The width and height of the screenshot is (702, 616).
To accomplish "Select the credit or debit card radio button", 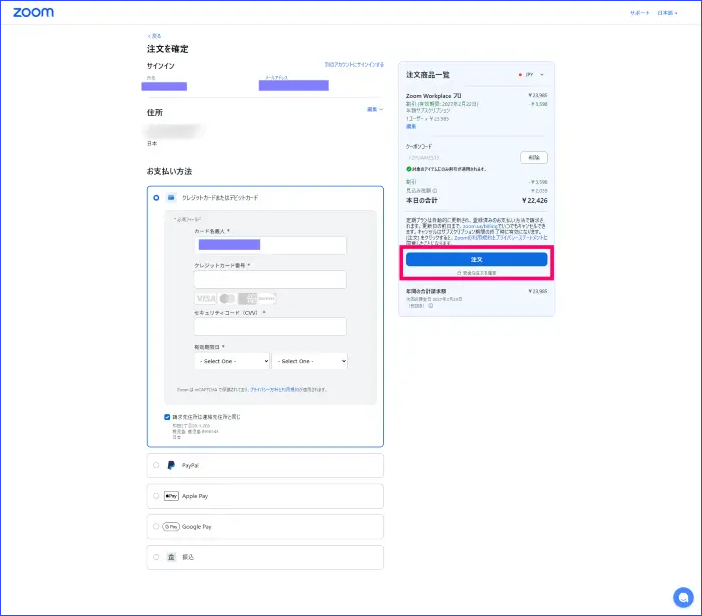I will [156, 198].
